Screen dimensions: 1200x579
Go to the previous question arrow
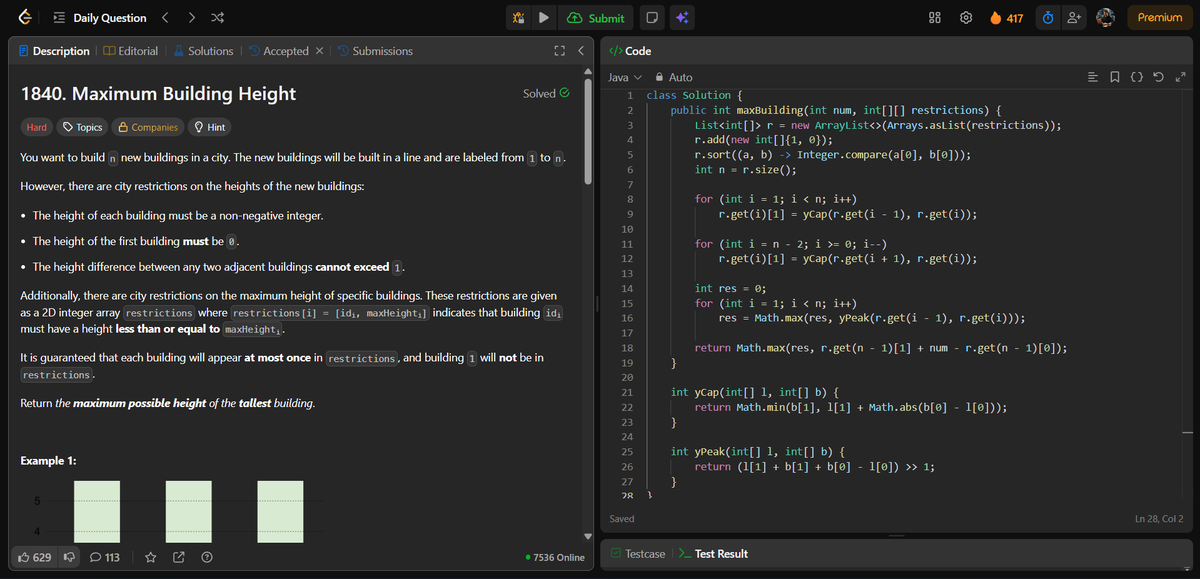(167, 18)
